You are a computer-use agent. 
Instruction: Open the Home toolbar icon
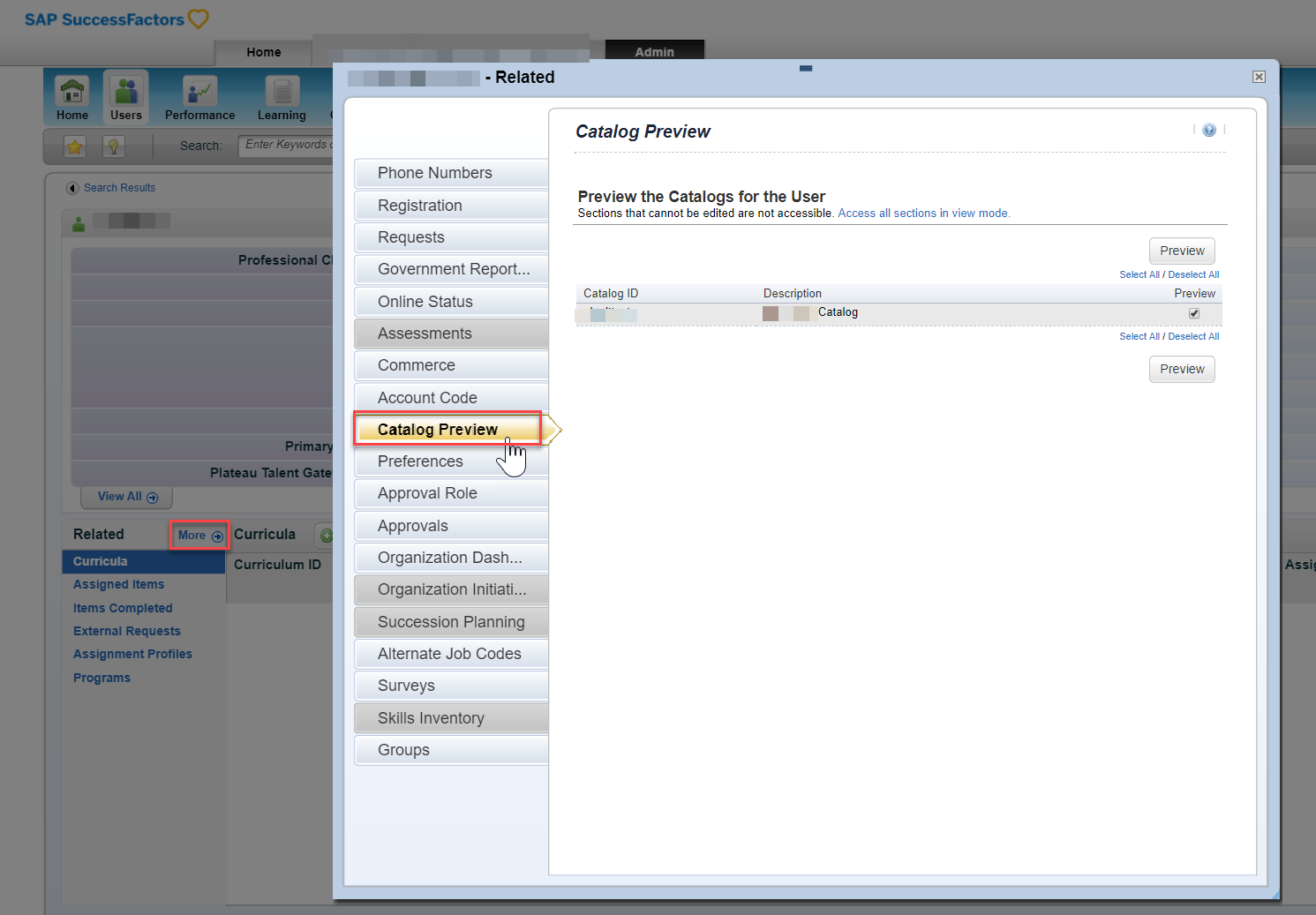pos(71,98)
